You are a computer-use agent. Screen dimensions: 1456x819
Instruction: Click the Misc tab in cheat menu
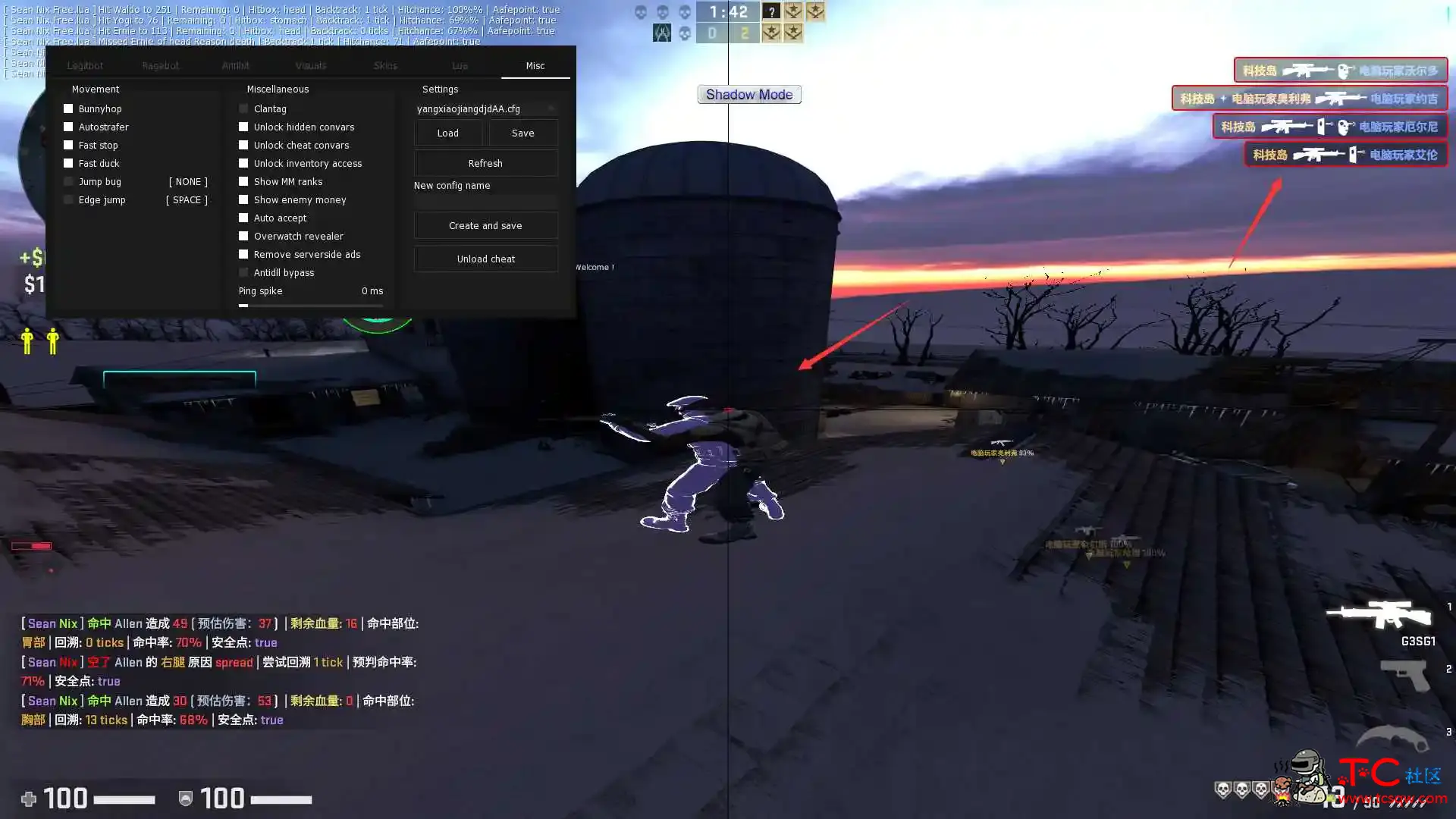[x=535, y=65]
